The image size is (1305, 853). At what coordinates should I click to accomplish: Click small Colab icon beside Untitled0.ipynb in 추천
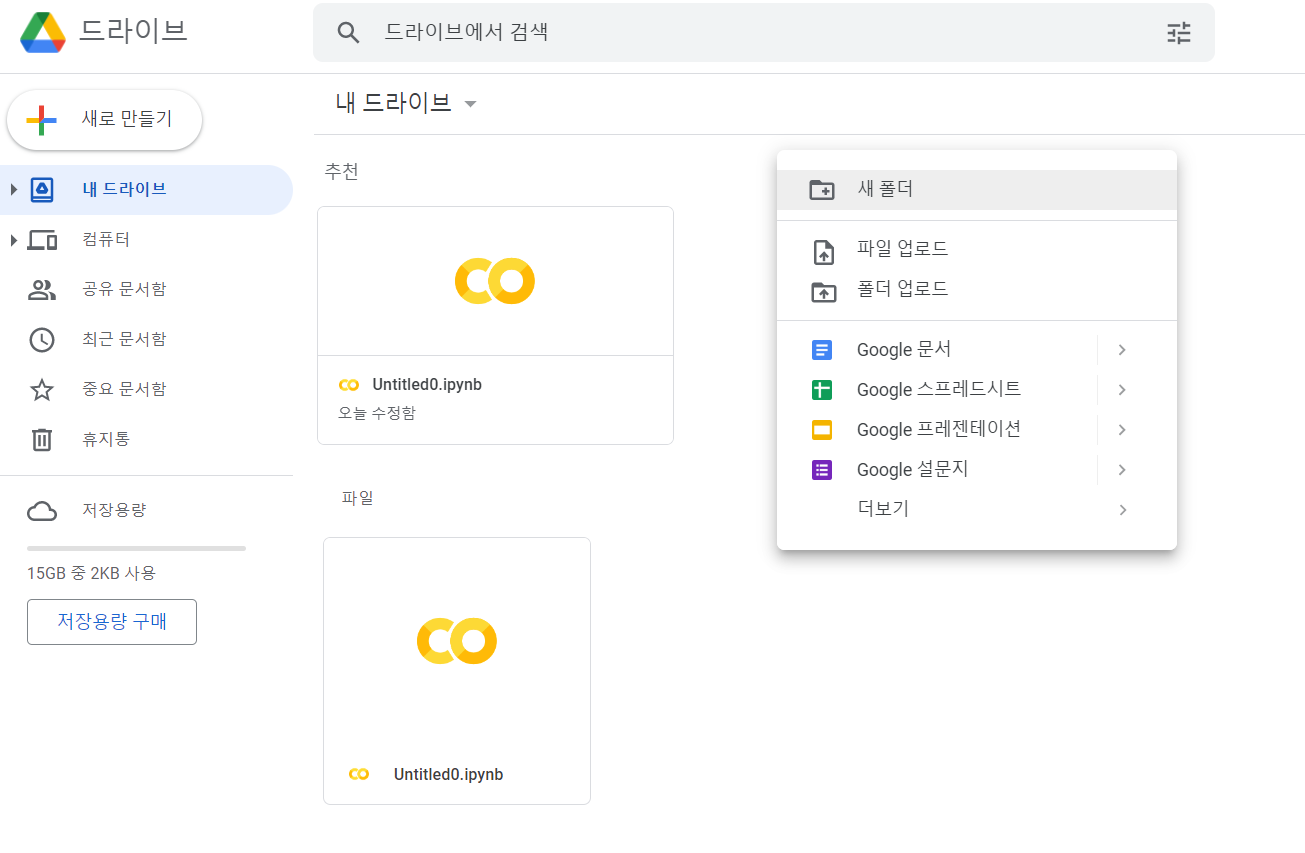(x=349, y=384)
